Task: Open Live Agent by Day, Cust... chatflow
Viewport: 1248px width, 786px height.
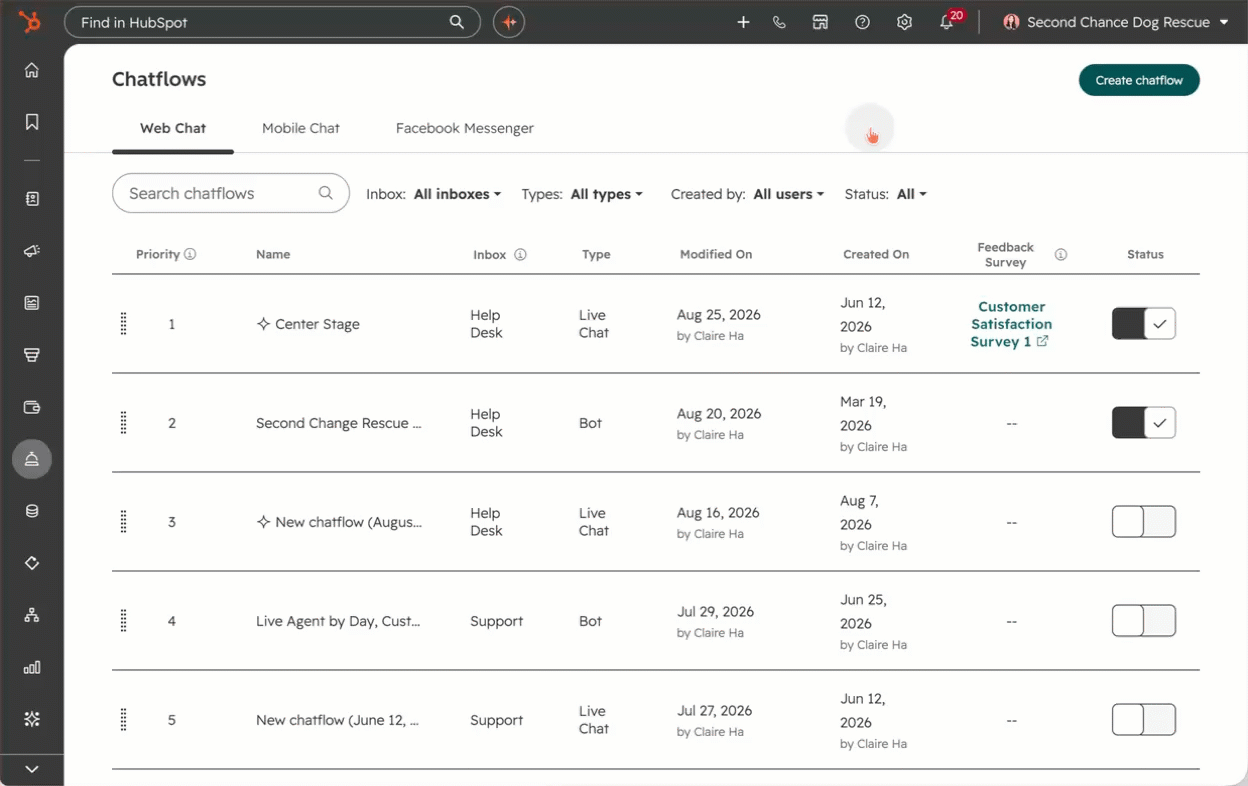Action: pyautogui.click(x=338, y=621)
